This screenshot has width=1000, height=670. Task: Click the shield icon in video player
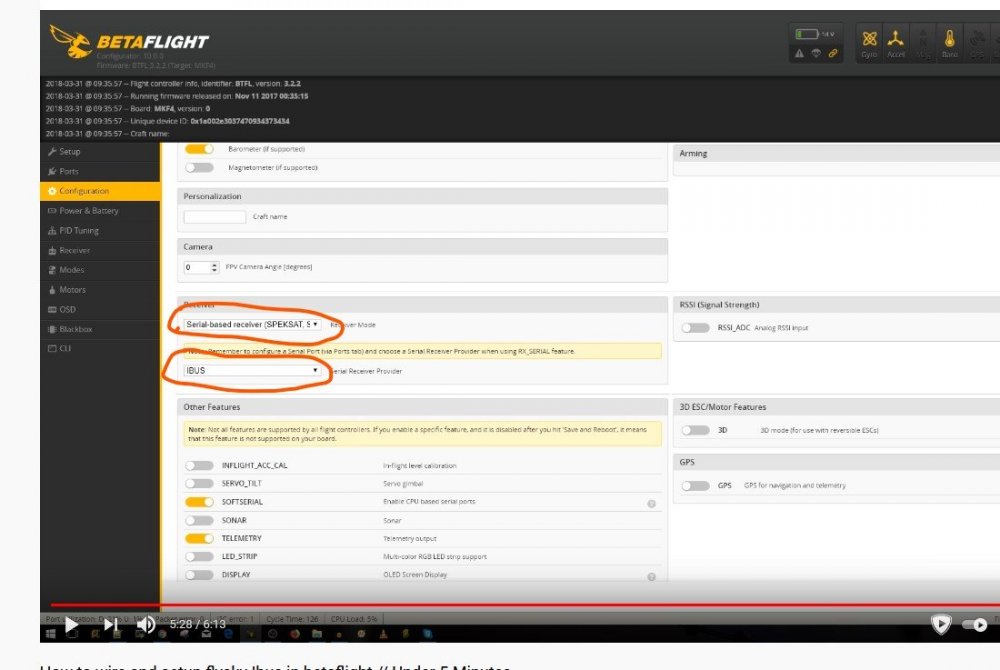[941, 624]
